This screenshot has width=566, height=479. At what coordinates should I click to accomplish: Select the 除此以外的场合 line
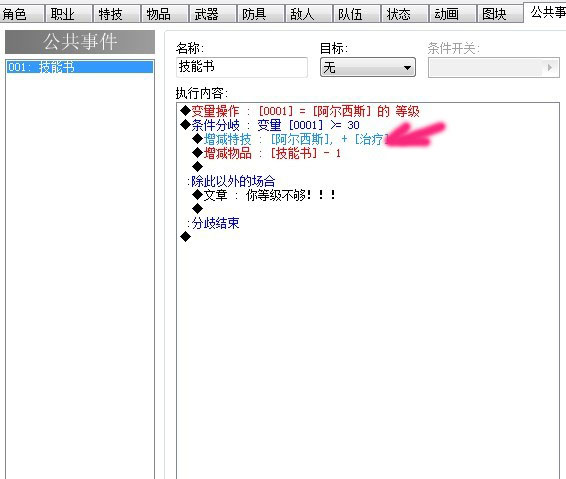231,181
